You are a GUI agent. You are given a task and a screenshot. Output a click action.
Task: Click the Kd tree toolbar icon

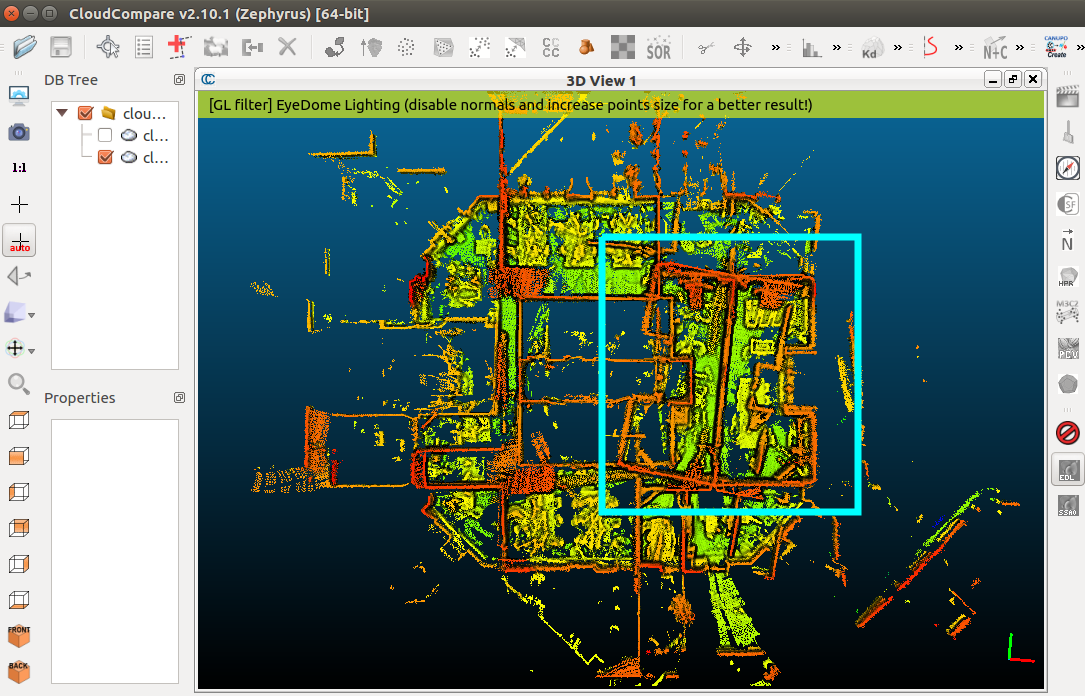coord(871,48)
